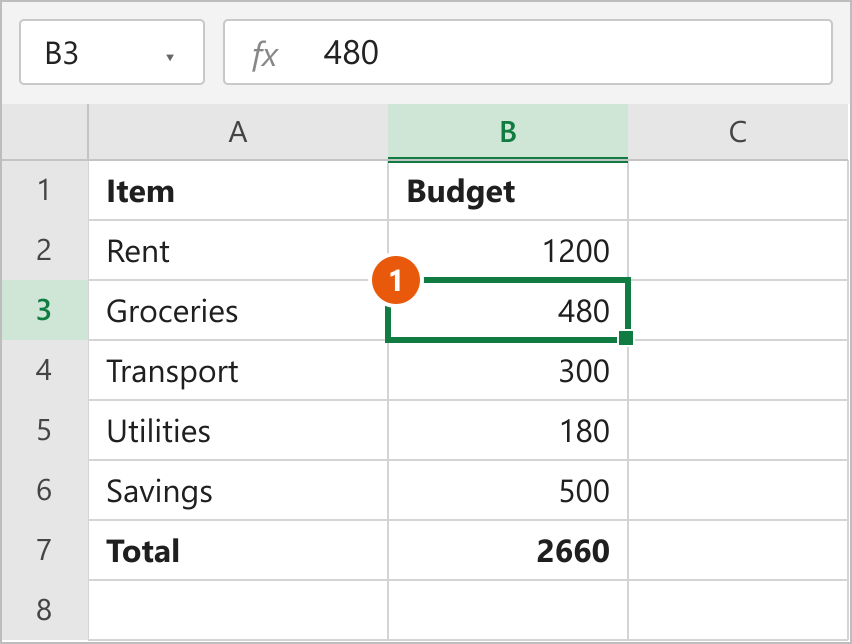
Task: Click the Budget header cell
Action: click(508, 191)
